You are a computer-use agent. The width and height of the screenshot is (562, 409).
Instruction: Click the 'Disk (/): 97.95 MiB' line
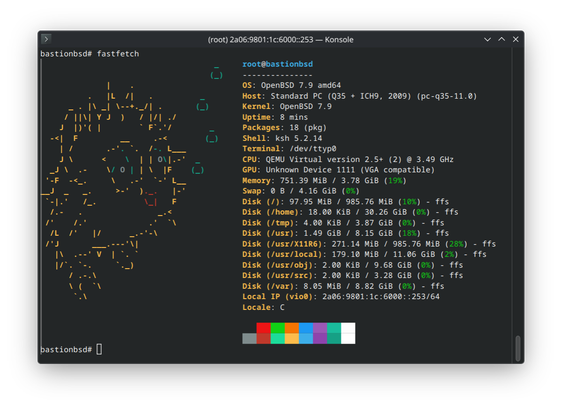pos(346,202)
